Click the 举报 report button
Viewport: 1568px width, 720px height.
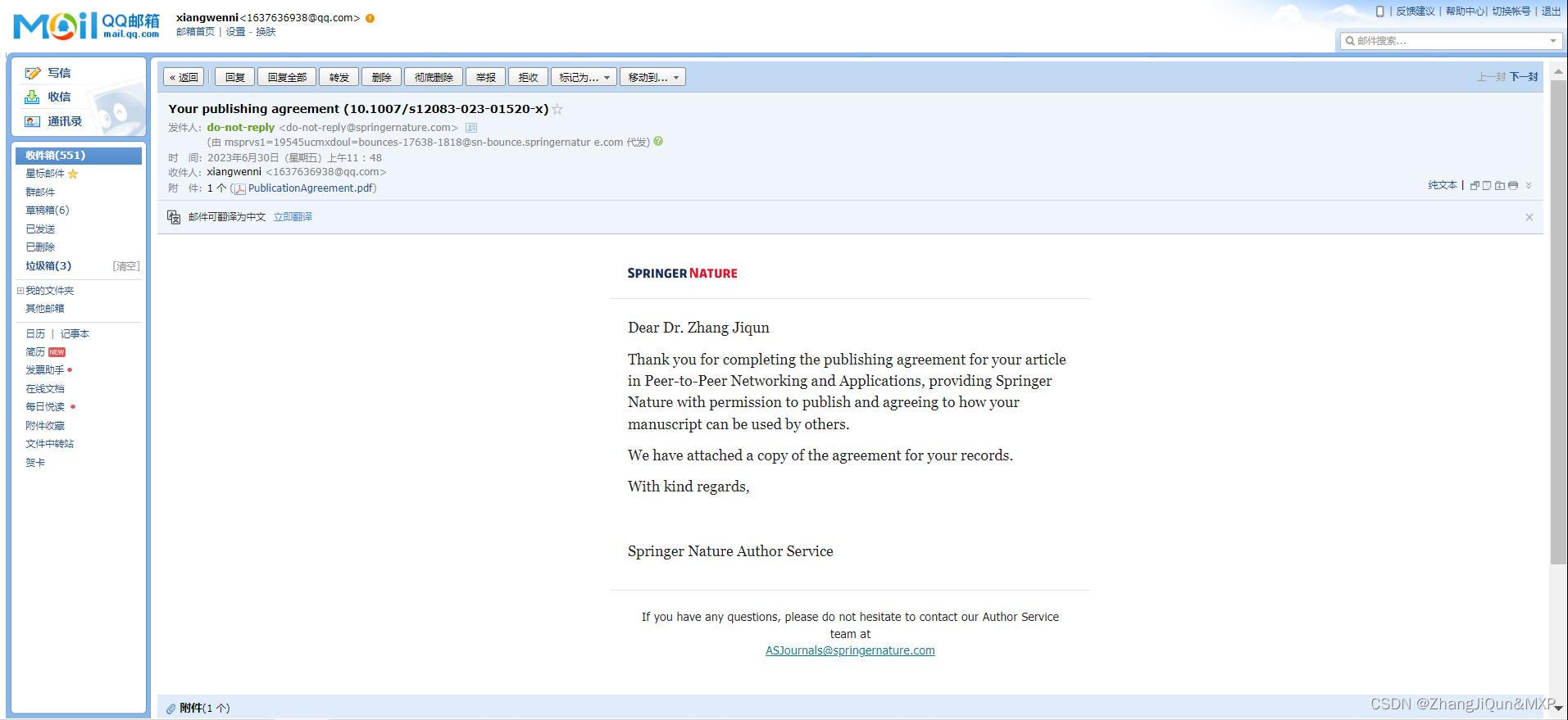[x=486, y=77]
